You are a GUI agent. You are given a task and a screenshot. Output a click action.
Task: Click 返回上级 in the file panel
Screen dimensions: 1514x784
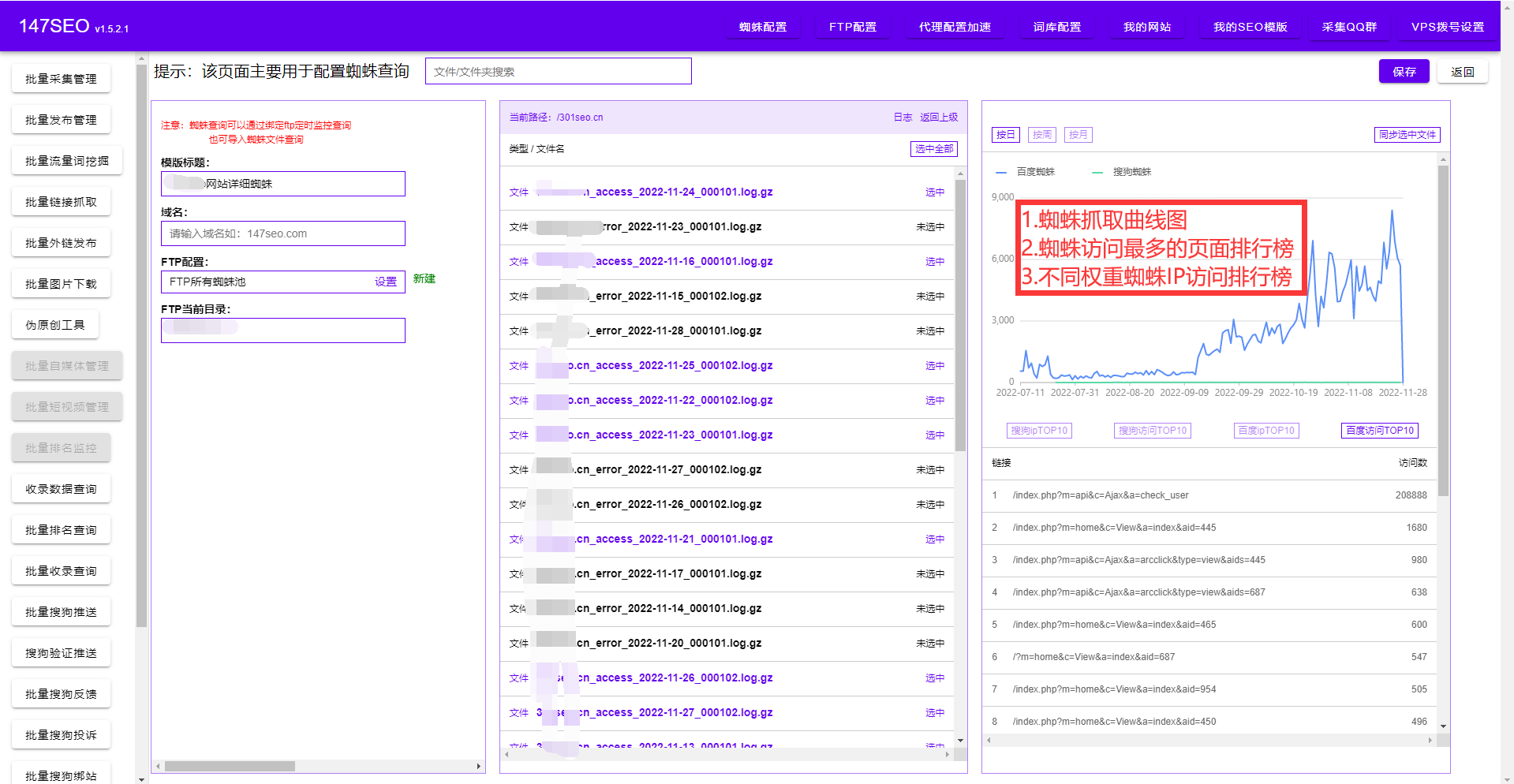(939, 118)
